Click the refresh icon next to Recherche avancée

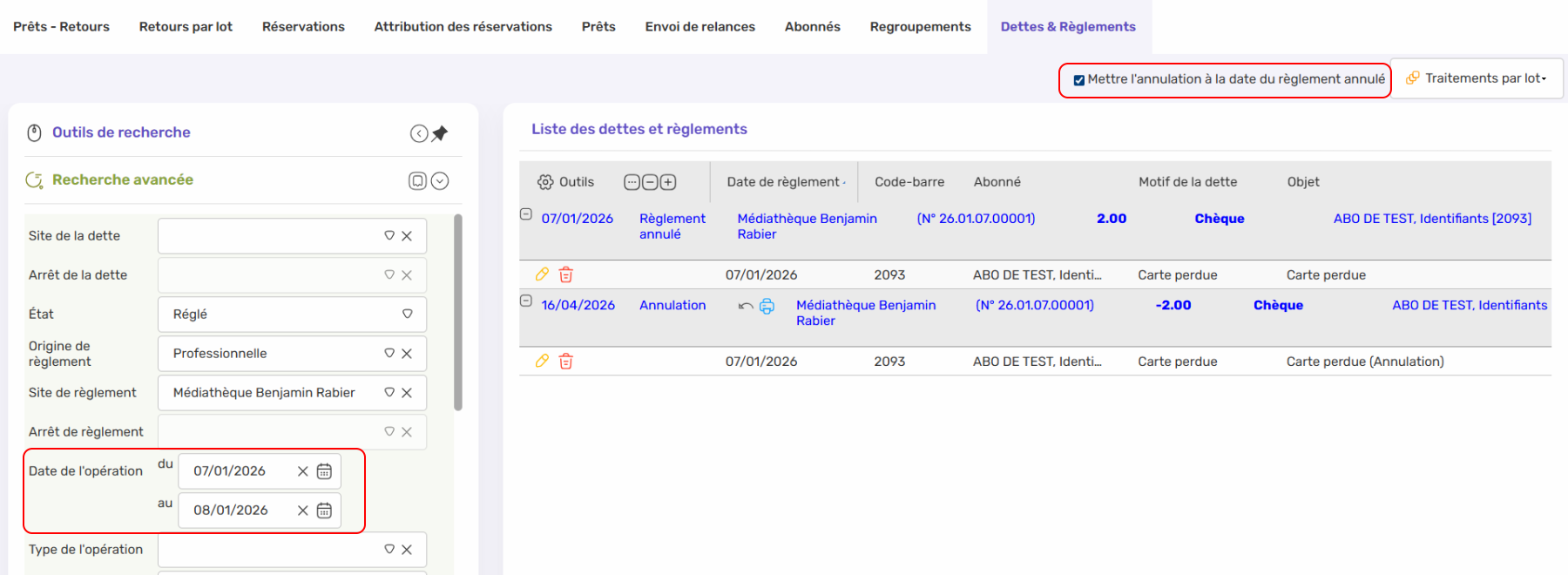coord(35,180)
